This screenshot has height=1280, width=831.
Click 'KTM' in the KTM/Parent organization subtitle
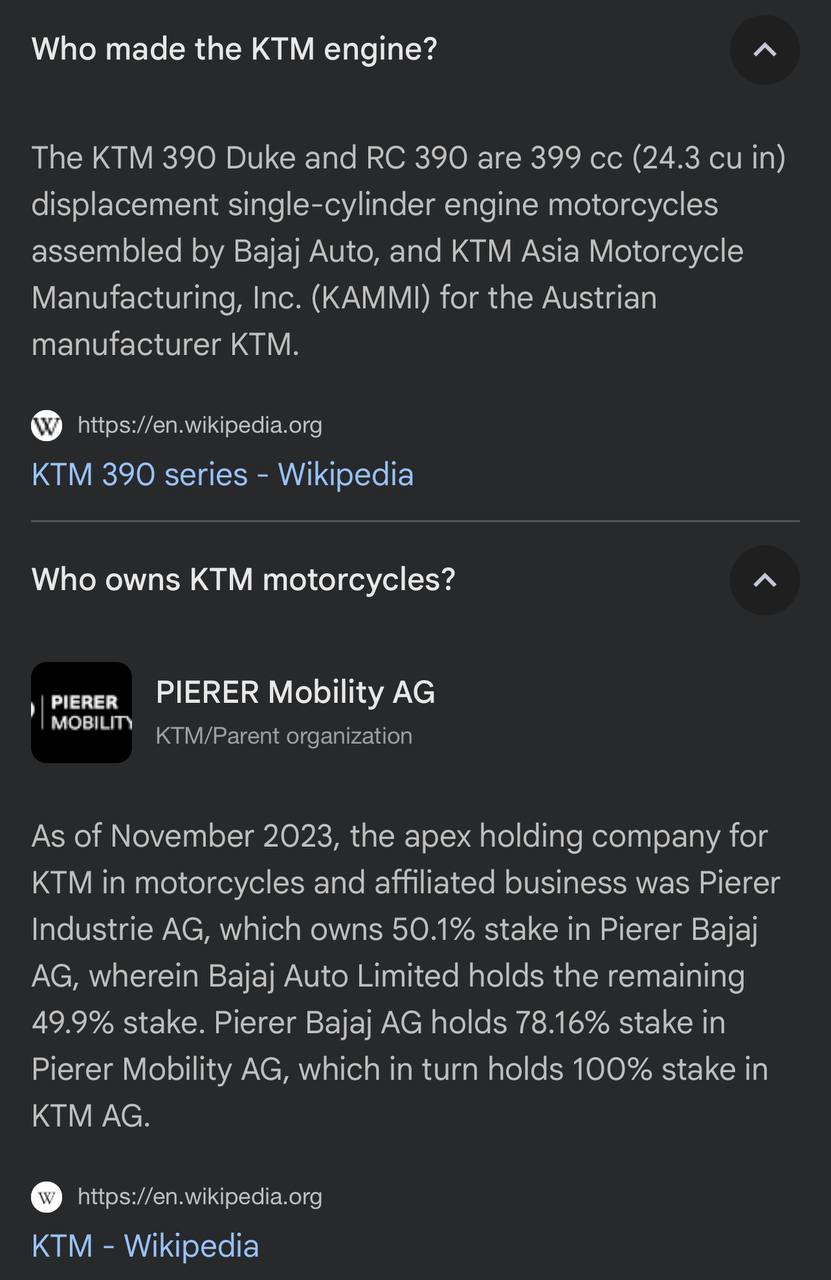pos(176,736)
